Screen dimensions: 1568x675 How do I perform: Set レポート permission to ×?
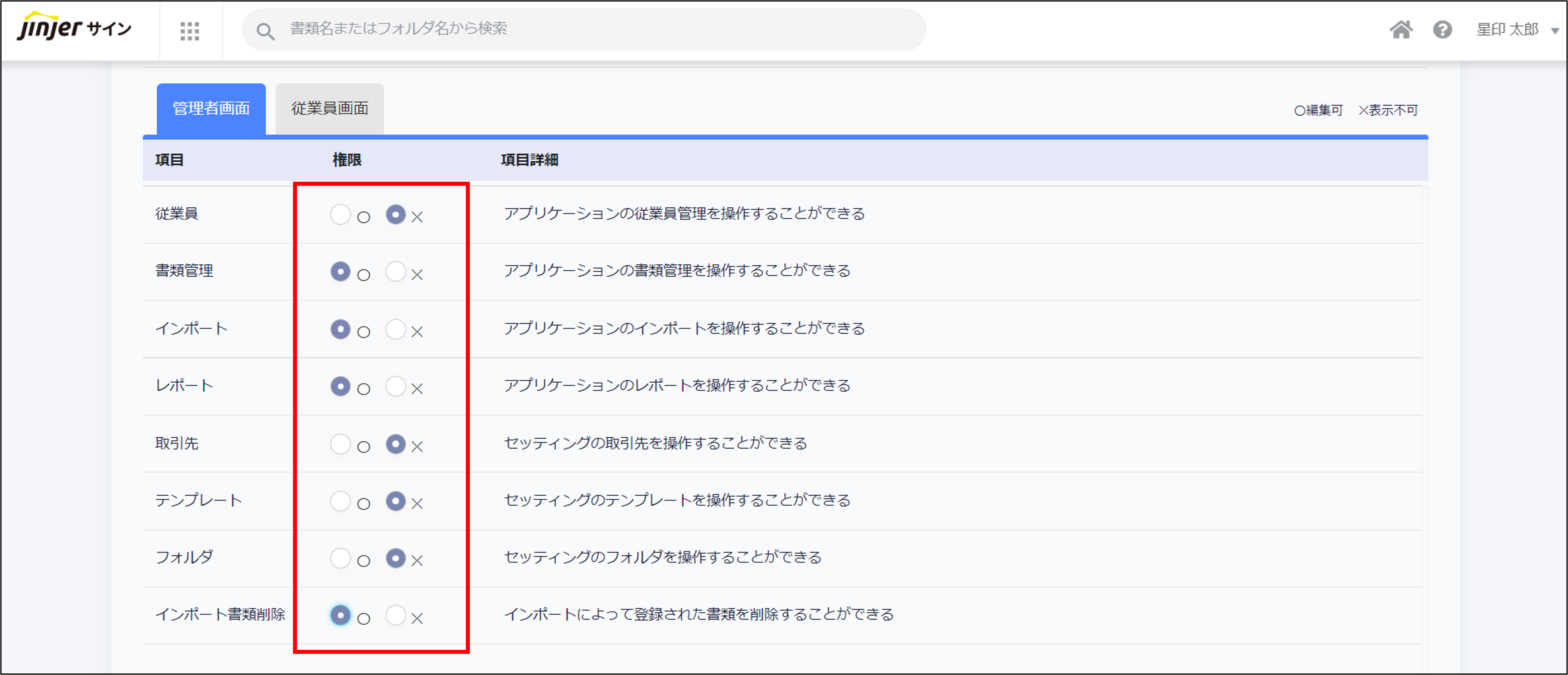[x=396, y=386]
